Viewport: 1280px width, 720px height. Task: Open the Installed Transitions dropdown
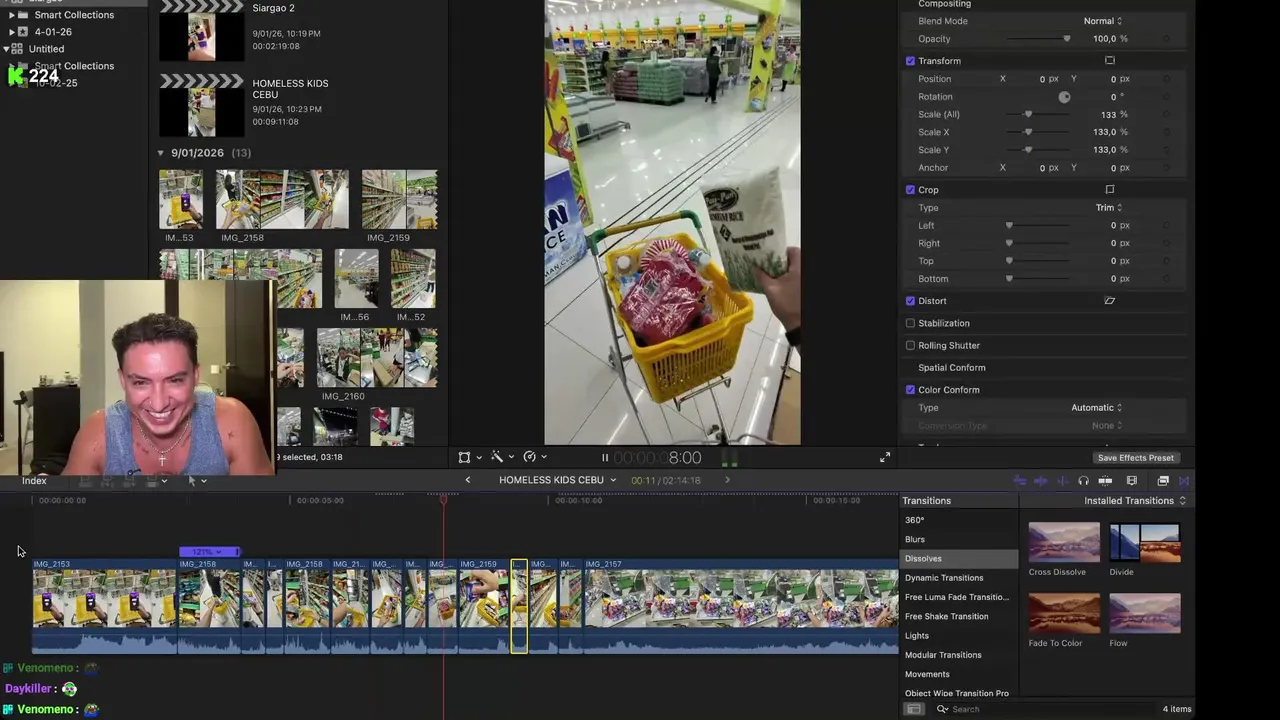(1135, 501)
